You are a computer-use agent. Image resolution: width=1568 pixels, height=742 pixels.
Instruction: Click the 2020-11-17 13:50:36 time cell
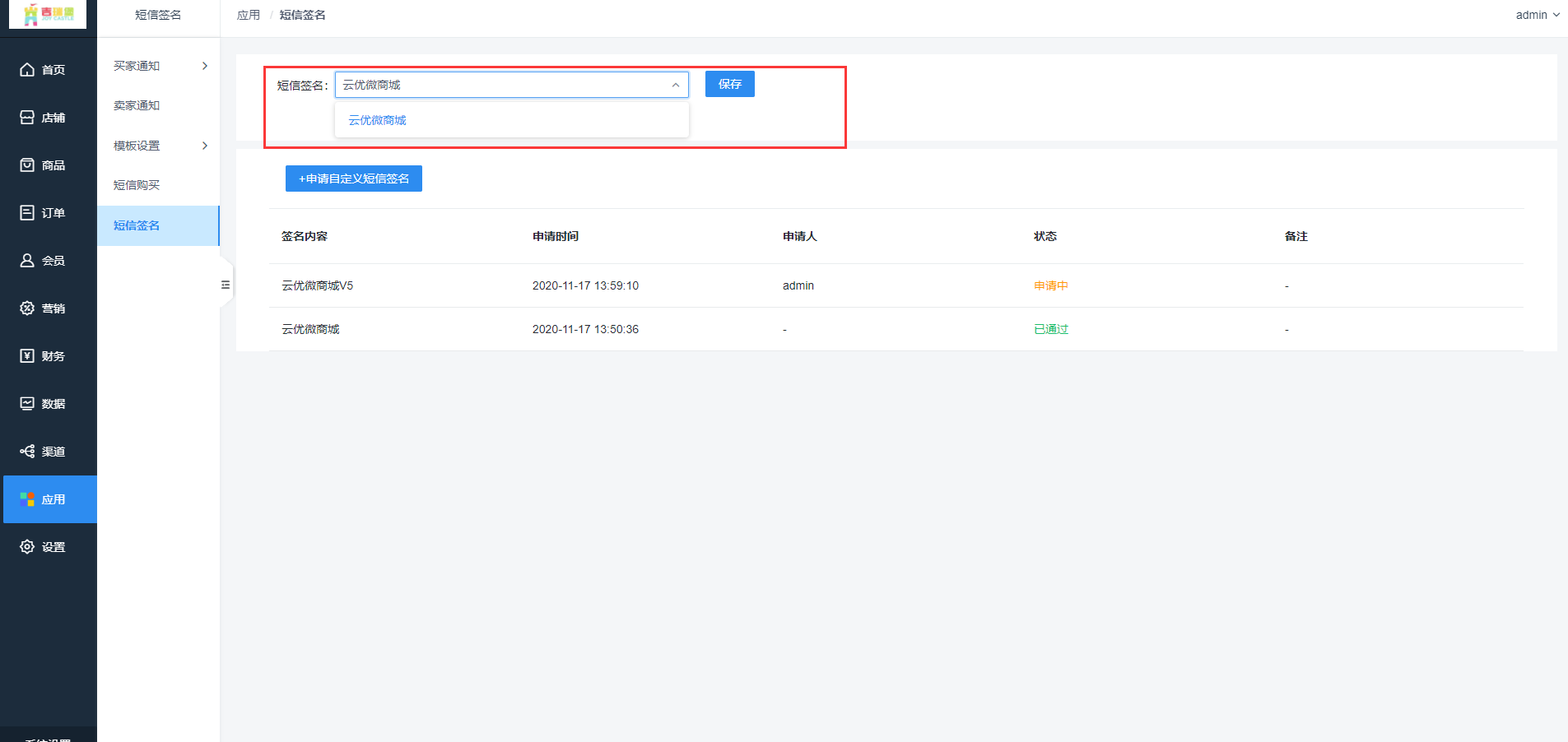pyautogui.click(x=585, y=329)
